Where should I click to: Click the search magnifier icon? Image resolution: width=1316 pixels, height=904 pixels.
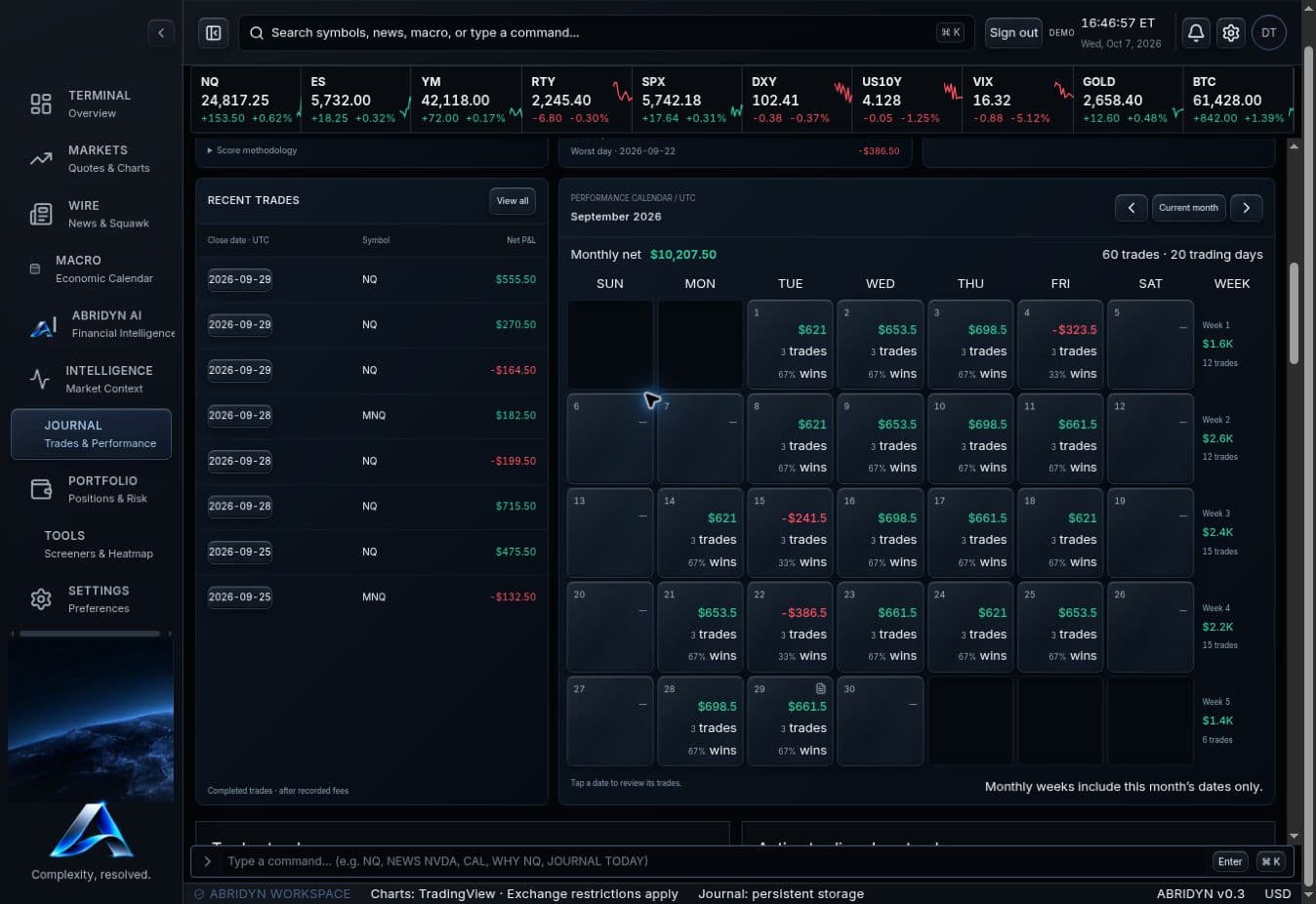point(257,33)
